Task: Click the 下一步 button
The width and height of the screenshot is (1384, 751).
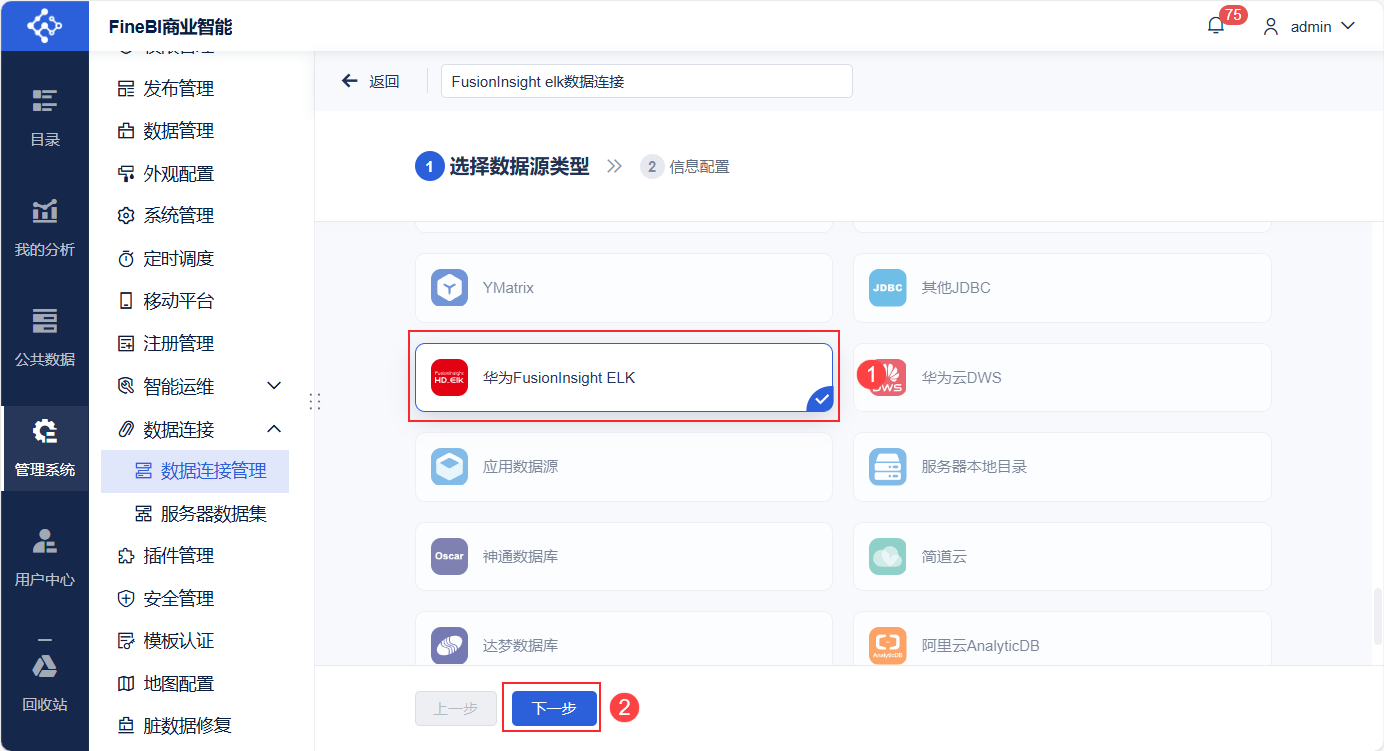Action: pos(554,708)
